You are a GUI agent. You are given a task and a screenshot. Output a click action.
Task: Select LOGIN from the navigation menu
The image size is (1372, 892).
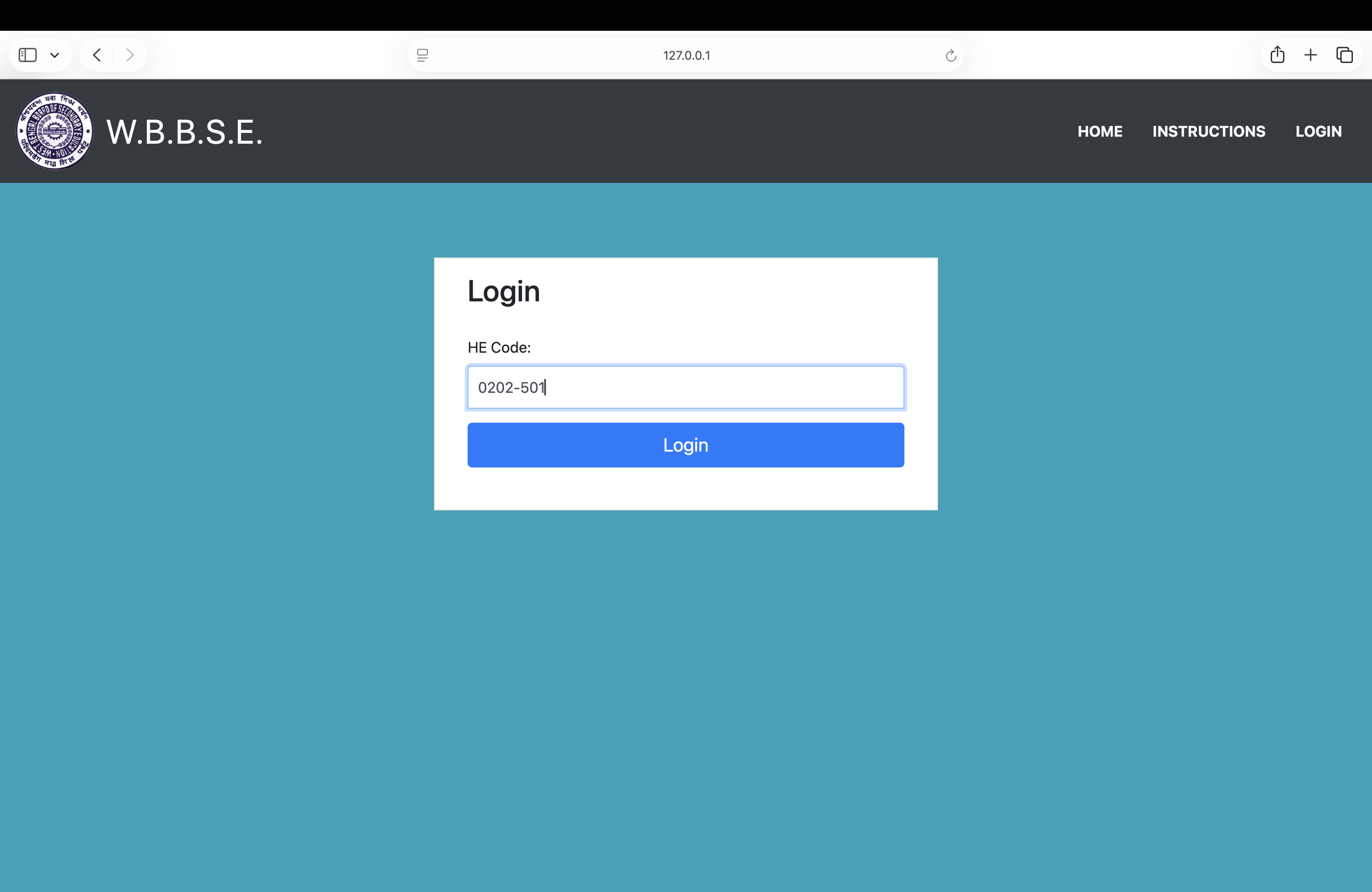point(1318,131)
